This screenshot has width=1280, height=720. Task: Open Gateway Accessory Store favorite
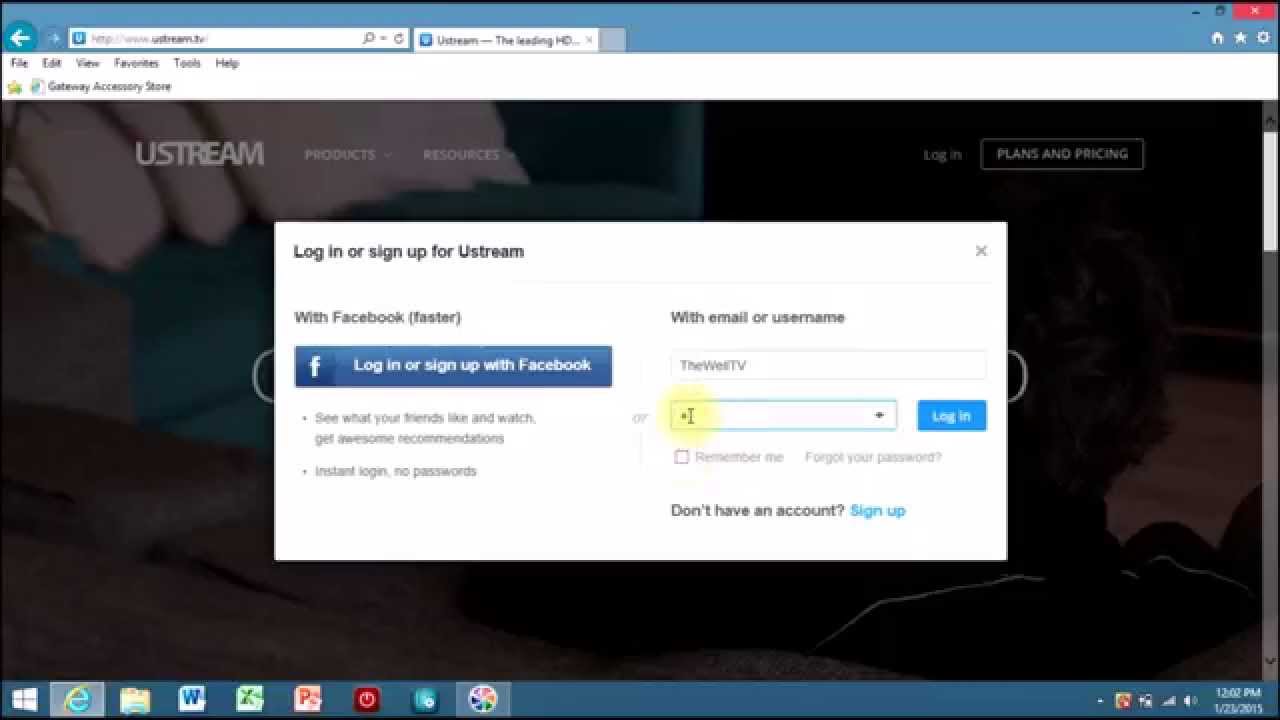(x=101, y=87)
